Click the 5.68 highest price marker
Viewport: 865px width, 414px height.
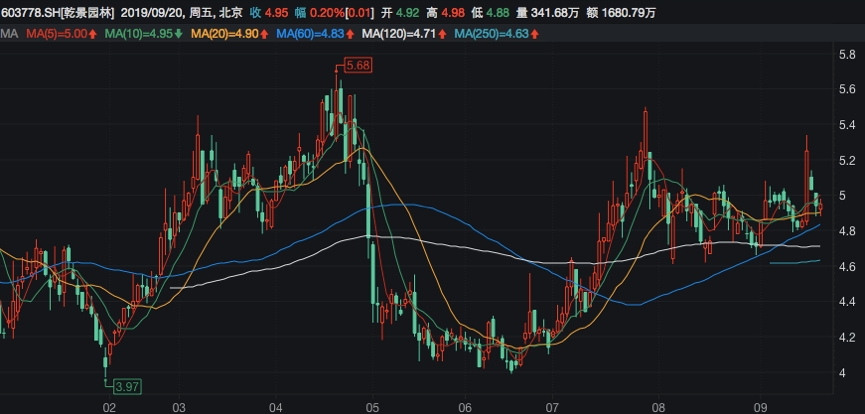pyautogui.click(x=357, y=65)
